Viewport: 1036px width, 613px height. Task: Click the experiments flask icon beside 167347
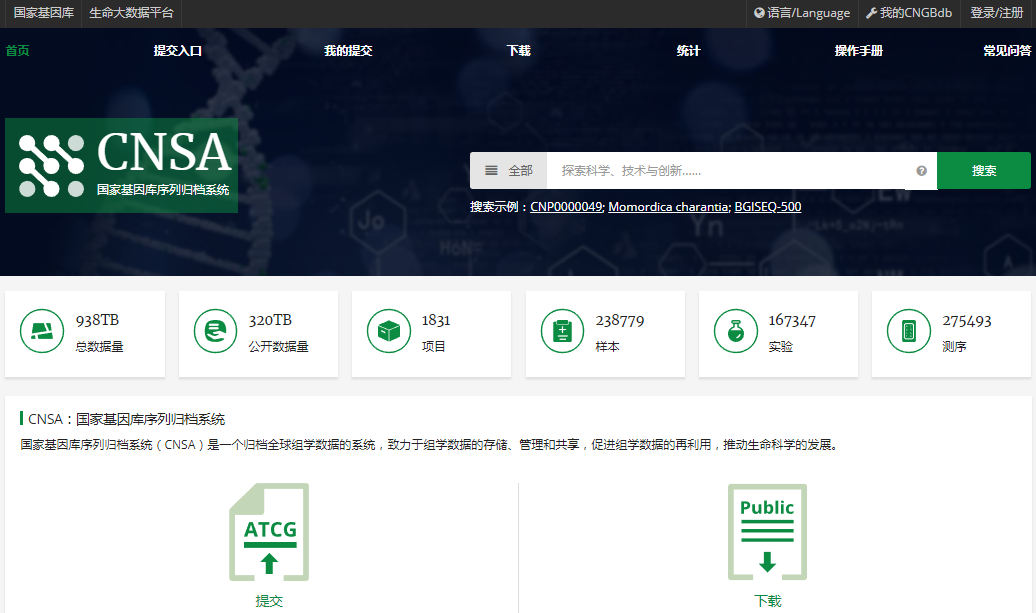735,331
